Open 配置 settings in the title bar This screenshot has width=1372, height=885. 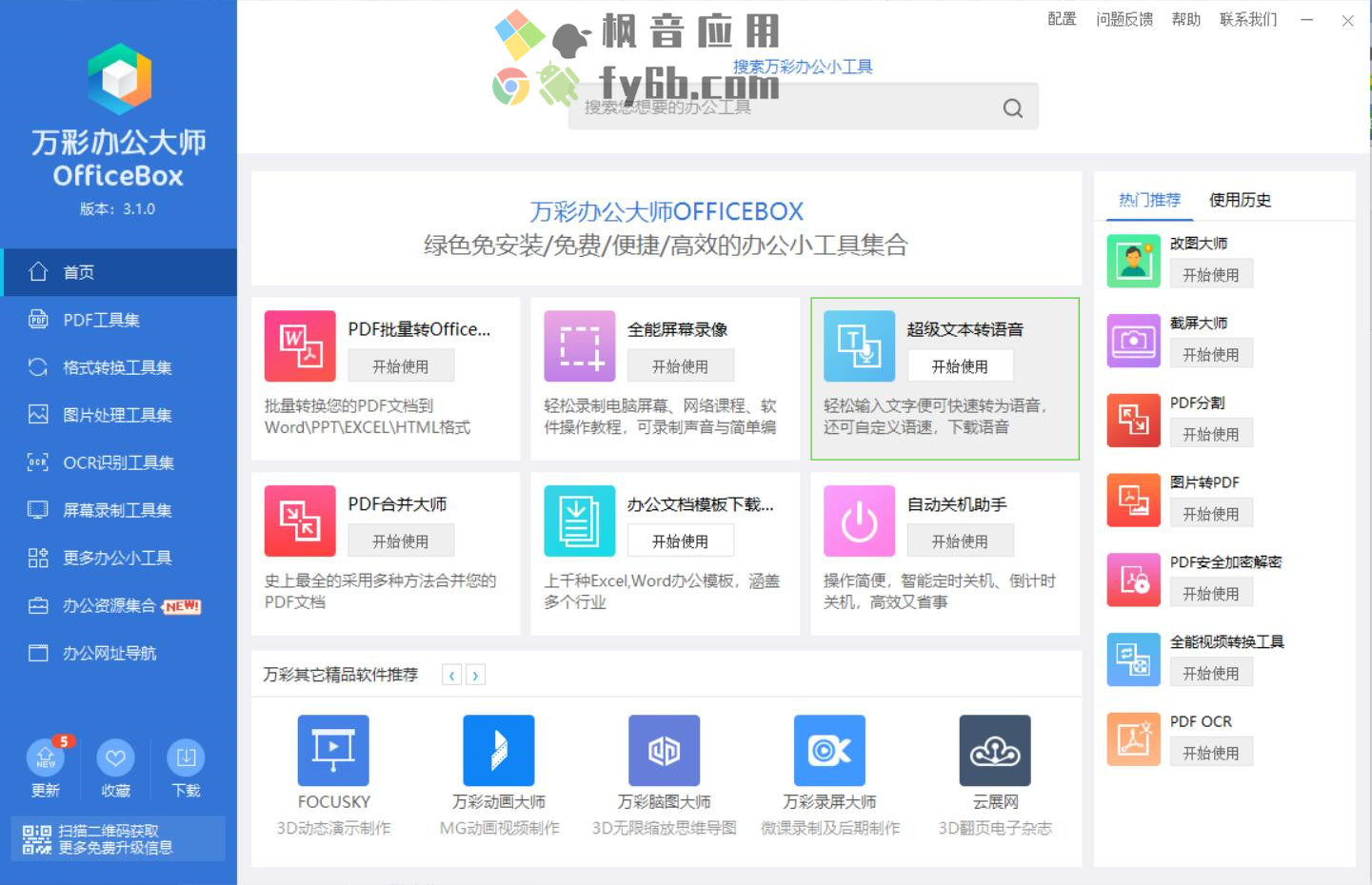click(x=1062, y=19)
